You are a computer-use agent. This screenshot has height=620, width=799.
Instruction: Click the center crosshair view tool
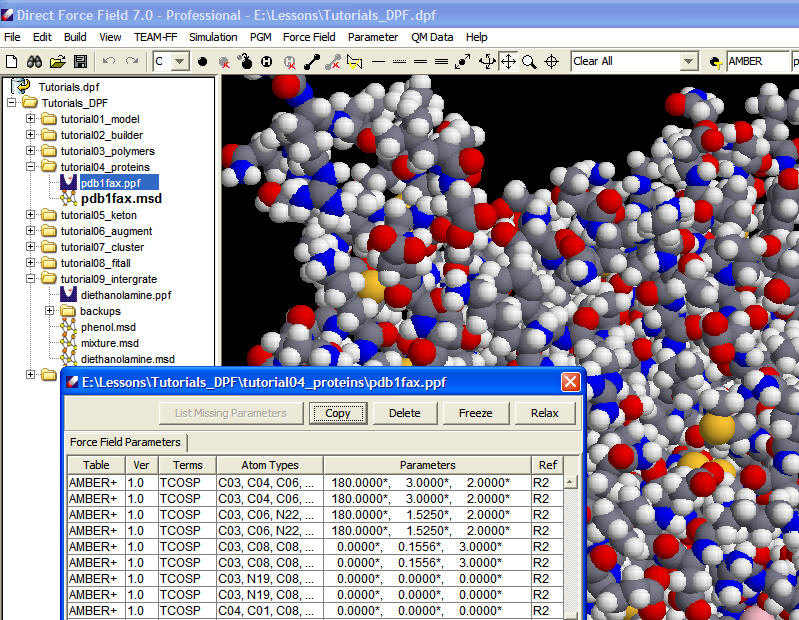pos(551,61)
